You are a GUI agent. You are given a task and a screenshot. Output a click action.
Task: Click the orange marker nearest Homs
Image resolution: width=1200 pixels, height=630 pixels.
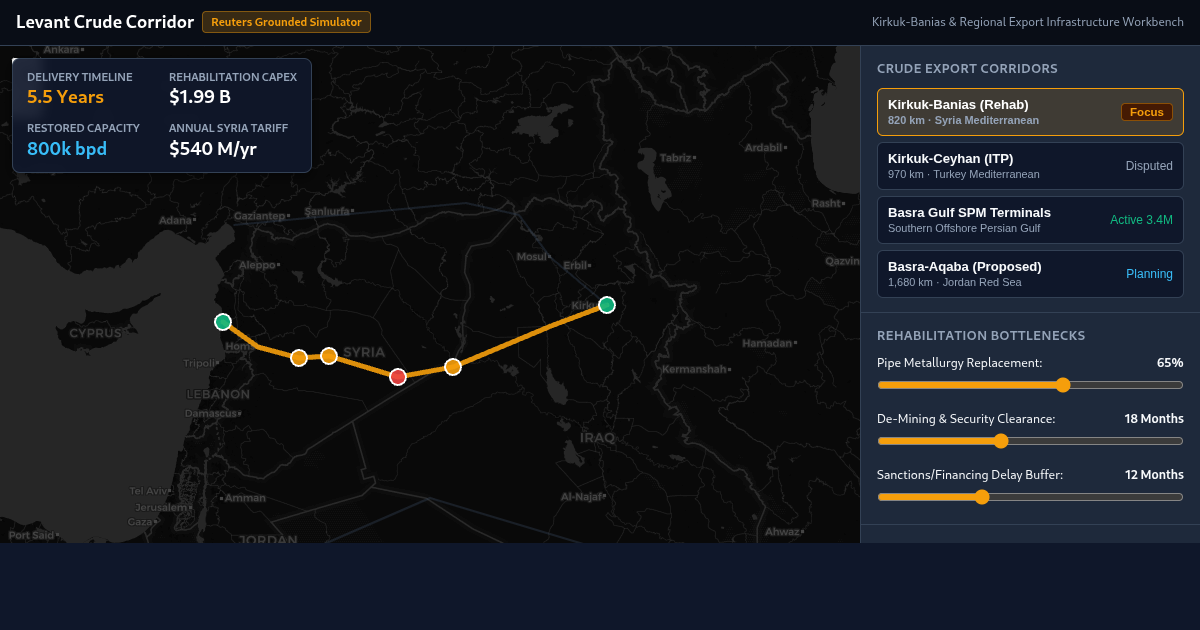point(298,358)
